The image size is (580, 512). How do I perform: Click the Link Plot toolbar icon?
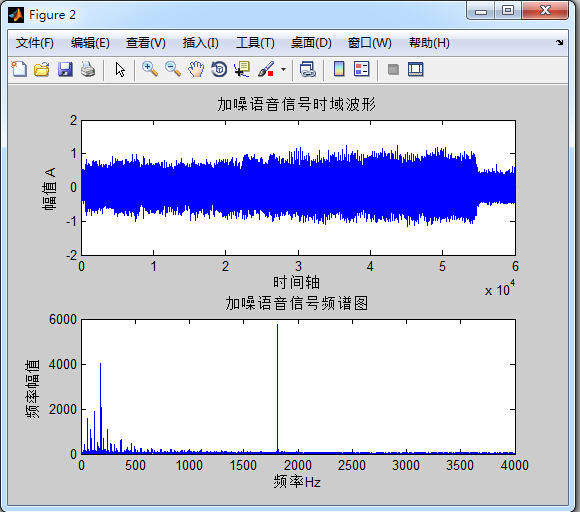click(308, 69)
